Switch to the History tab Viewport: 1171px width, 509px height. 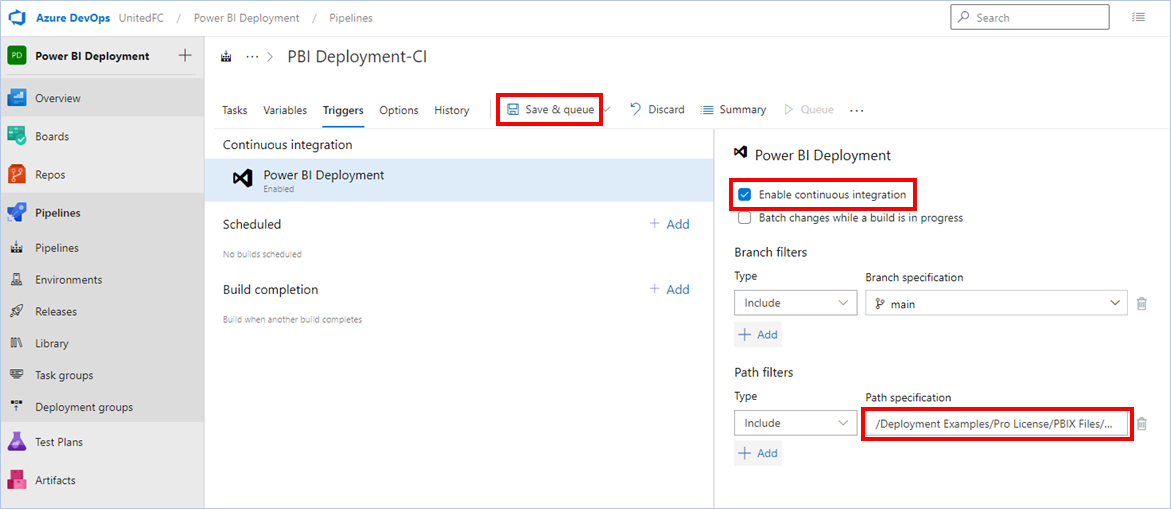click(452, 110)
